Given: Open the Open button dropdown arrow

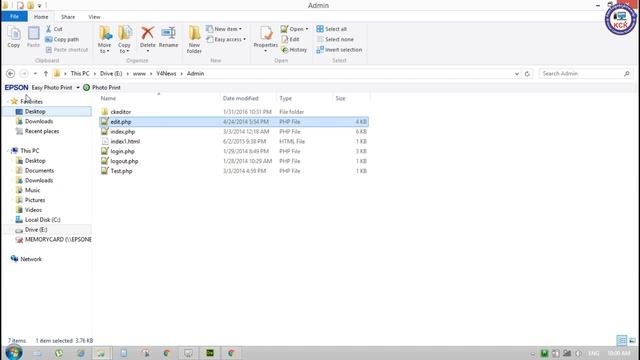Looking at the screenshot, I should (x=307, y=29).
